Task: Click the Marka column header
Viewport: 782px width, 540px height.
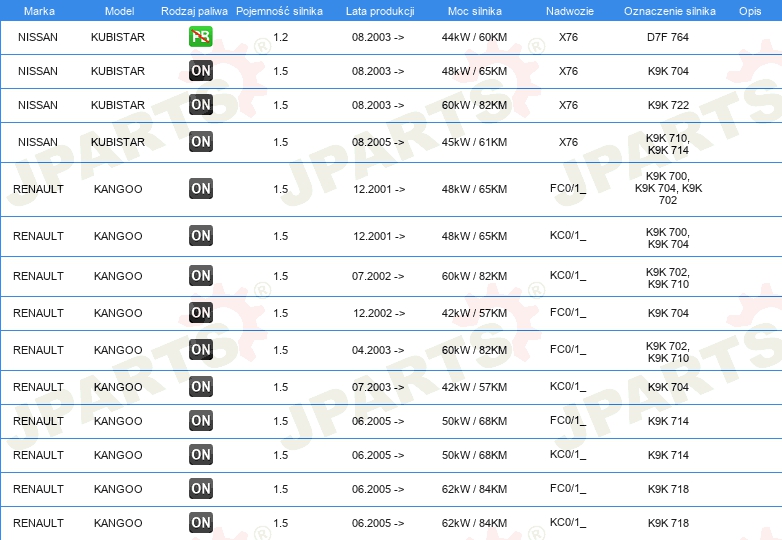Action: point(39,11)
